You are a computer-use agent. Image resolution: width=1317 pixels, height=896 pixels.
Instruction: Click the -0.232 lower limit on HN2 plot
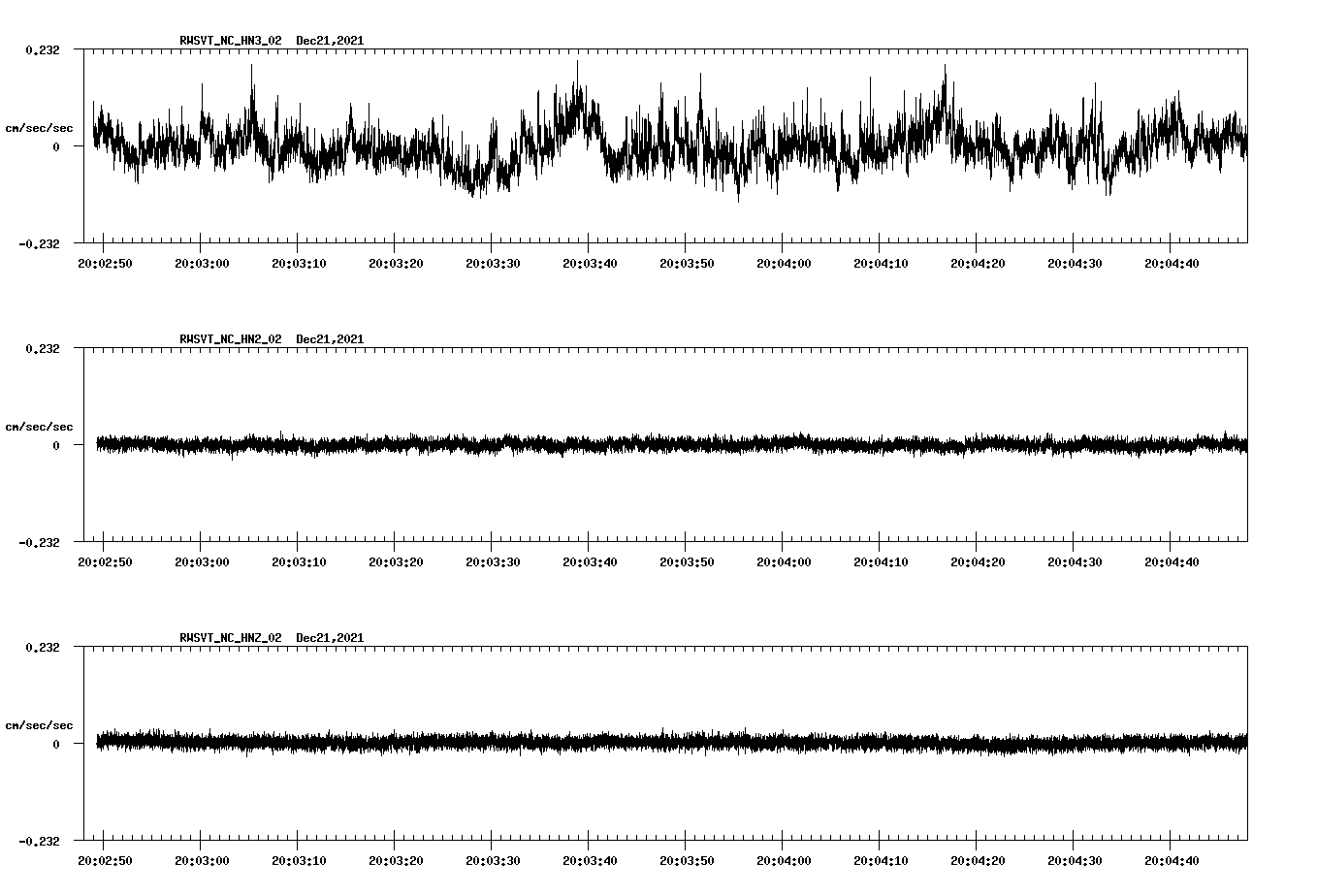pos(39,542)
